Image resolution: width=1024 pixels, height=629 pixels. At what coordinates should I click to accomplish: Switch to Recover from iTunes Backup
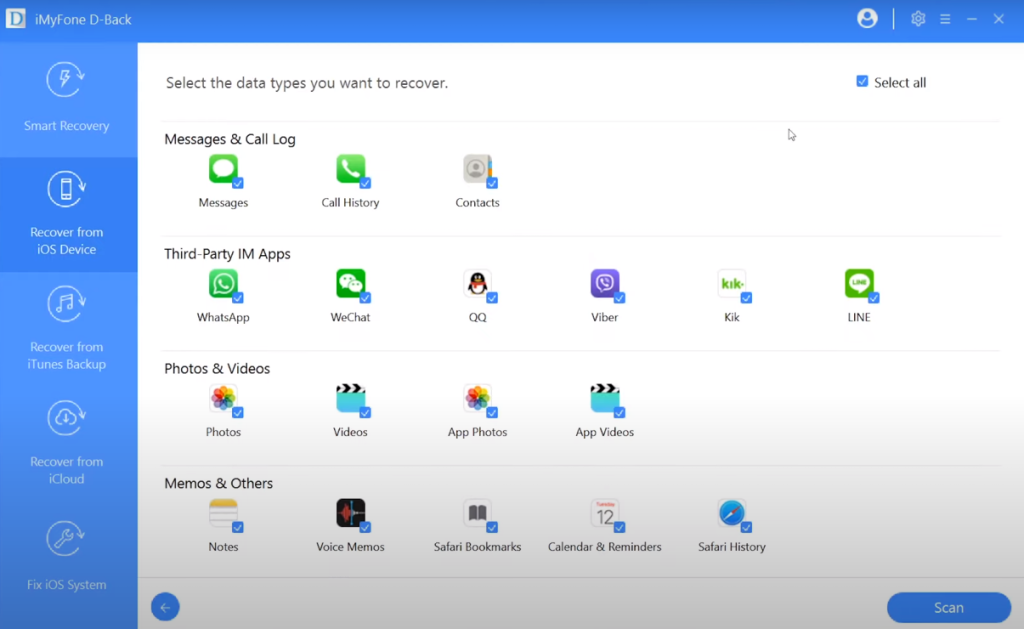[67, 329]
